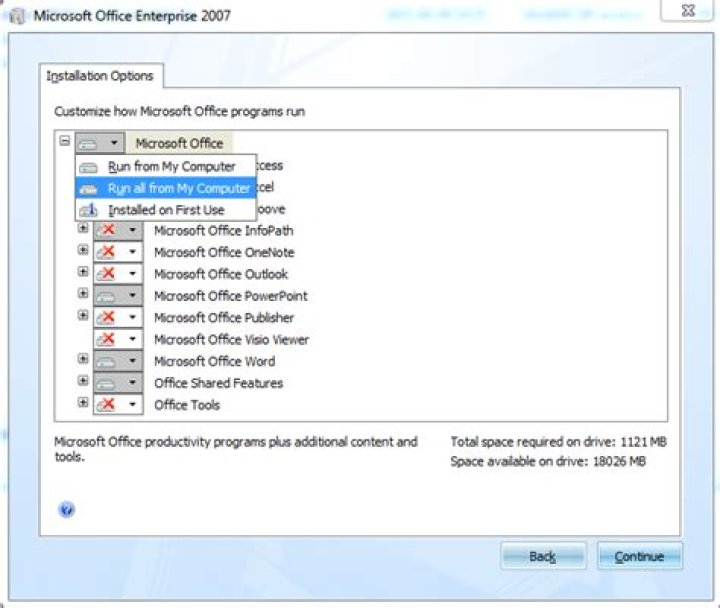
Task: Proceed with the Continue button
Action: (x=640, y=557)
